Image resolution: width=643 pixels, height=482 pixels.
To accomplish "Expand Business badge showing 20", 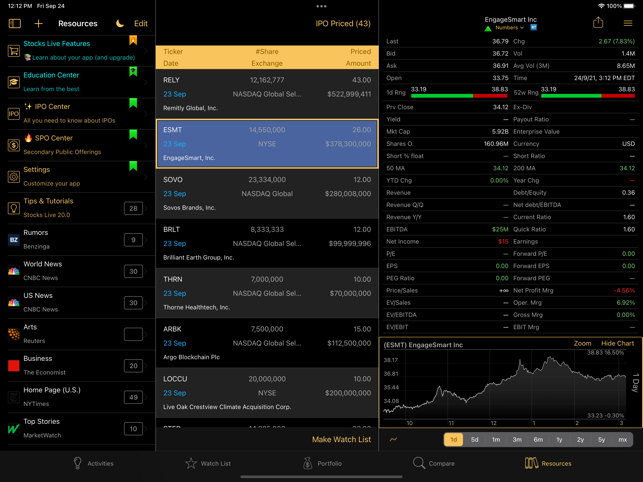I will click(133, 366).
